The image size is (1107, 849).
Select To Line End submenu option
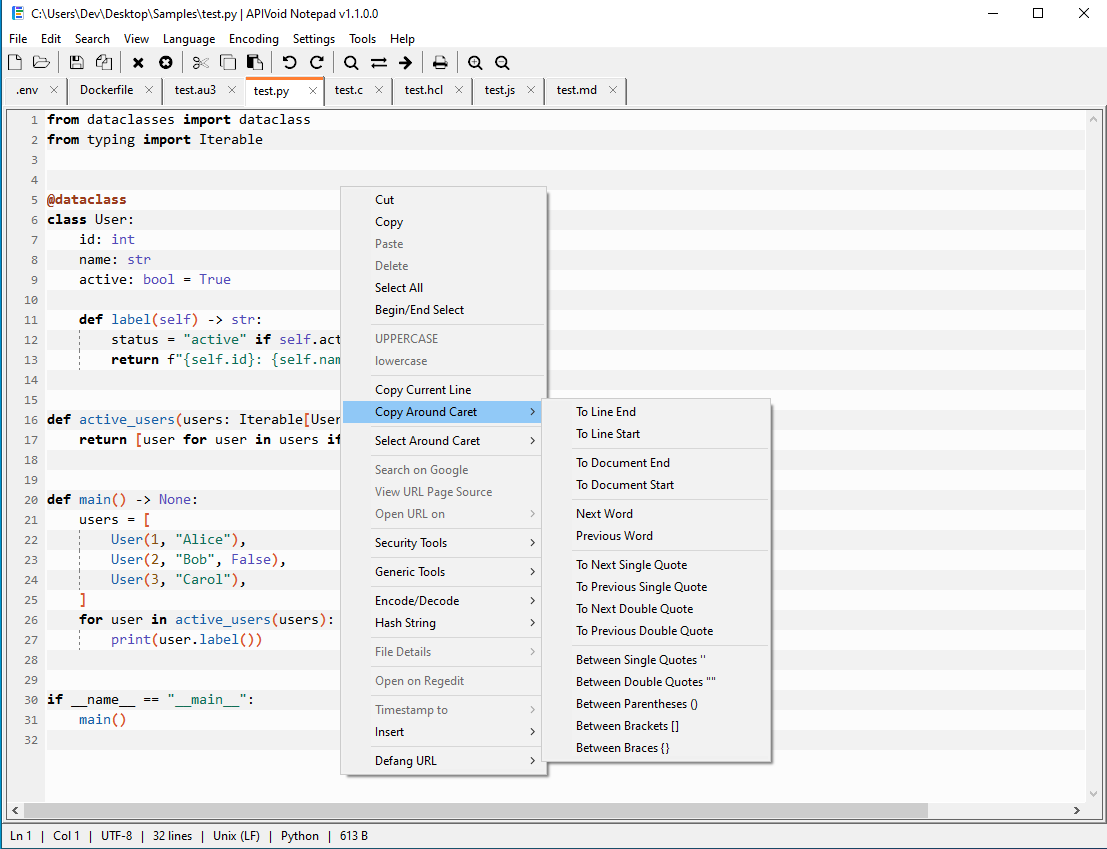click(x=656, y=411)
